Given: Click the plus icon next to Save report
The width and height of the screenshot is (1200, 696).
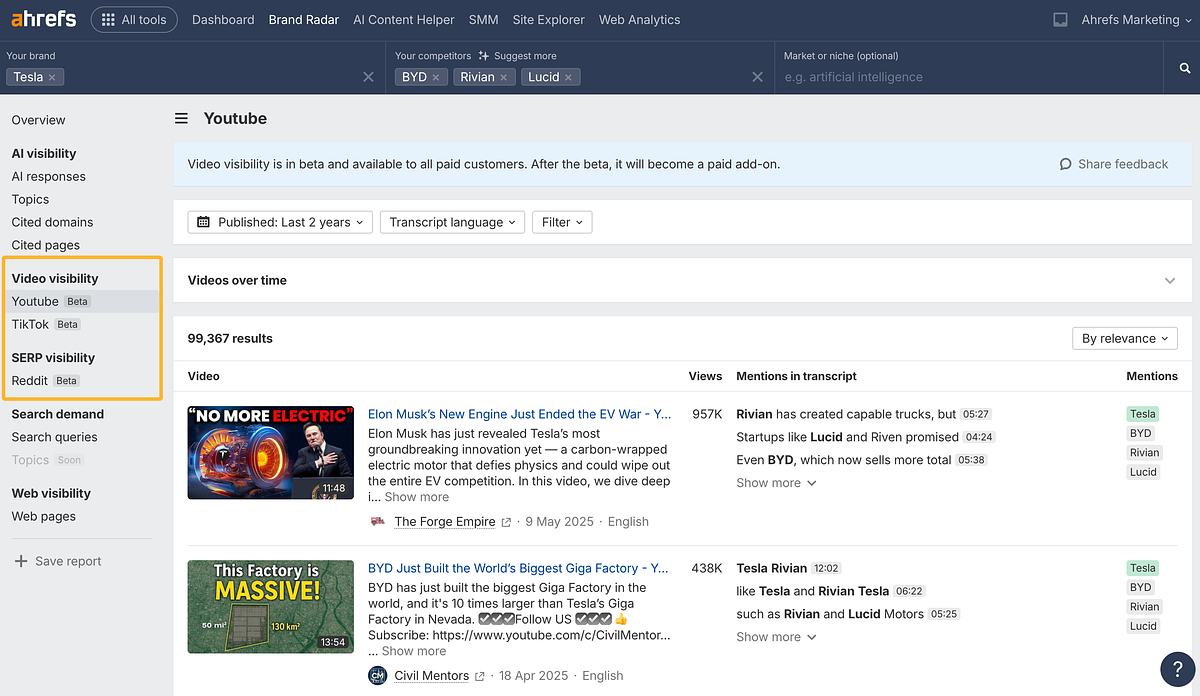Looking at the screenshot, I should [22, 561].
